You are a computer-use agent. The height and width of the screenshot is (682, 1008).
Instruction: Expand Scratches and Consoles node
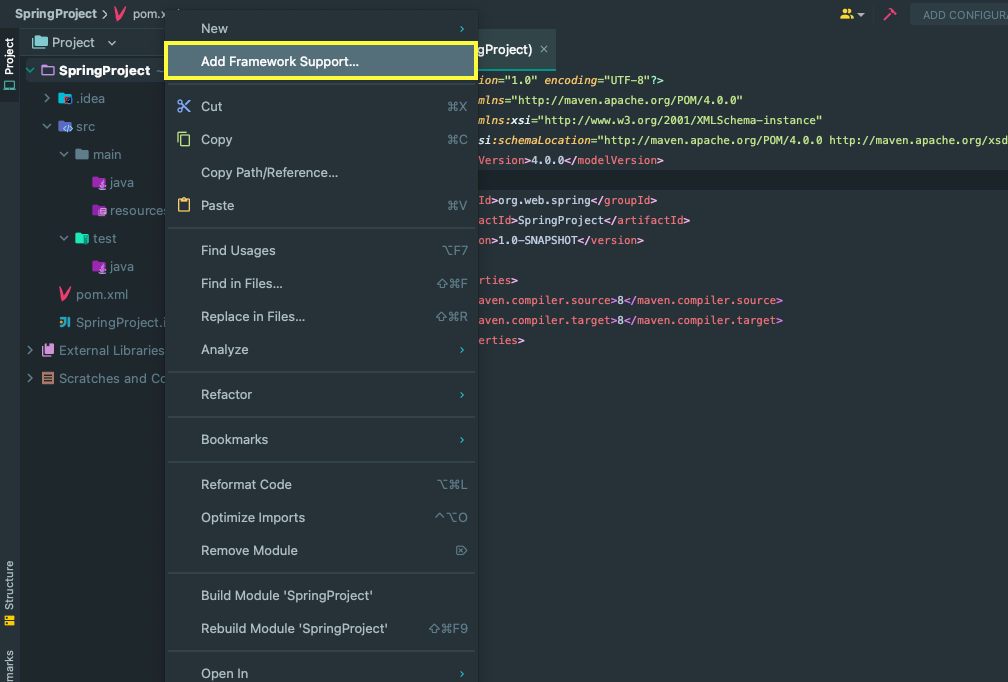coord(30,378)
